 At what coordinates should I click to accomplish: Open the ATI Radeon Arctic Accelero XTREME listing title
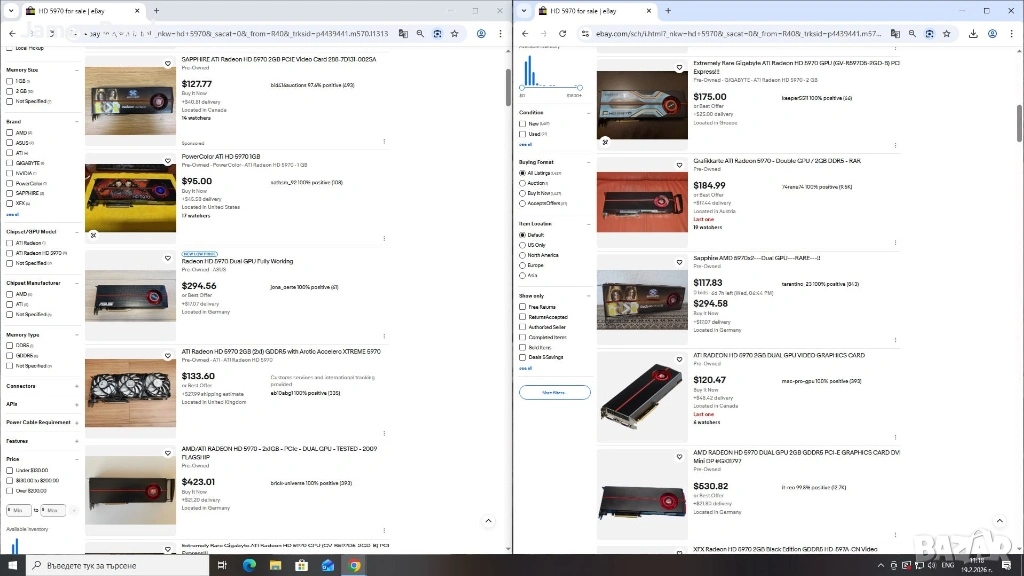pos(280,352)
